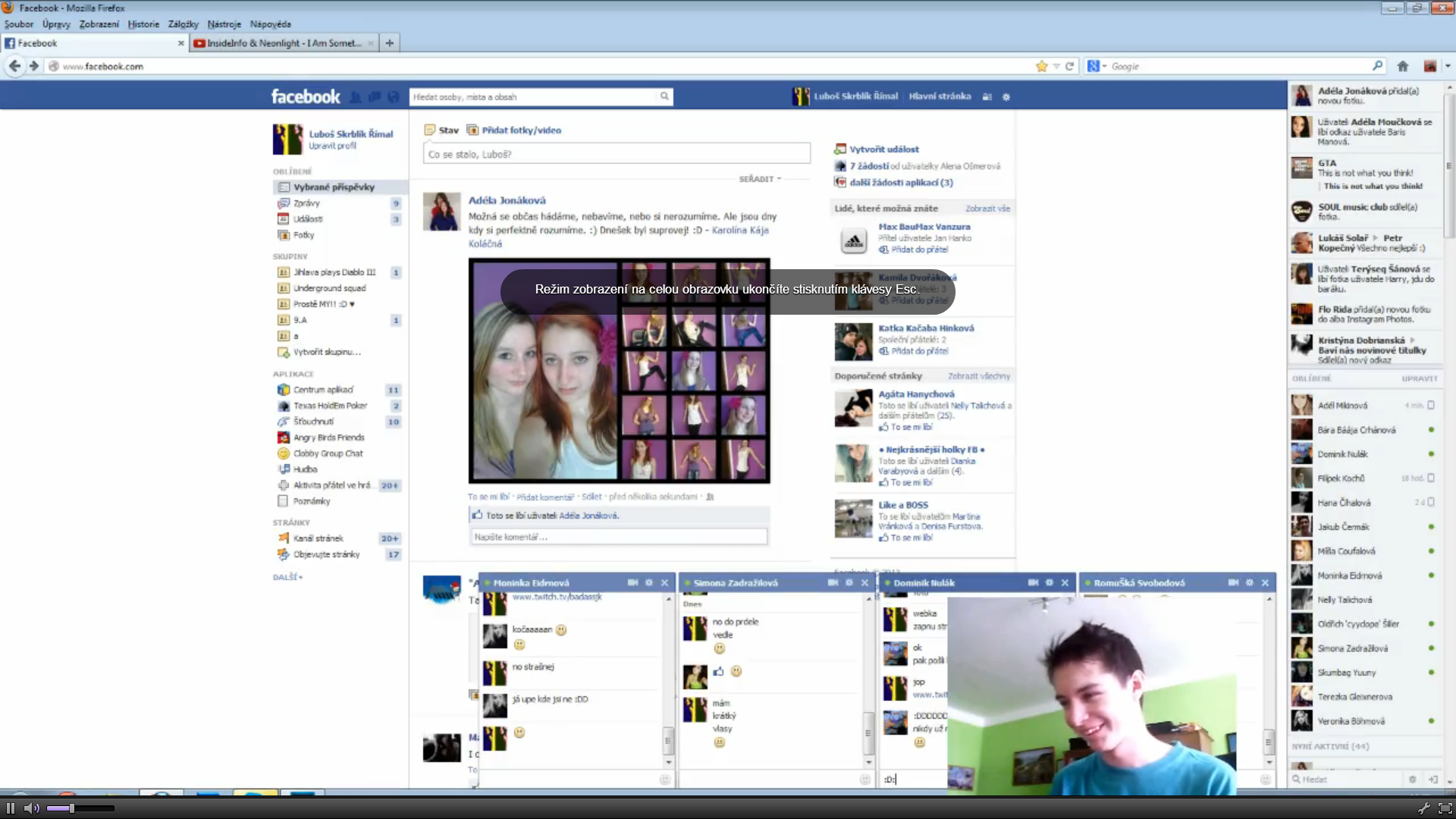Open Facebook account settings gear menu
This screenshot has width=1456, height=819.
[1006, 97]
